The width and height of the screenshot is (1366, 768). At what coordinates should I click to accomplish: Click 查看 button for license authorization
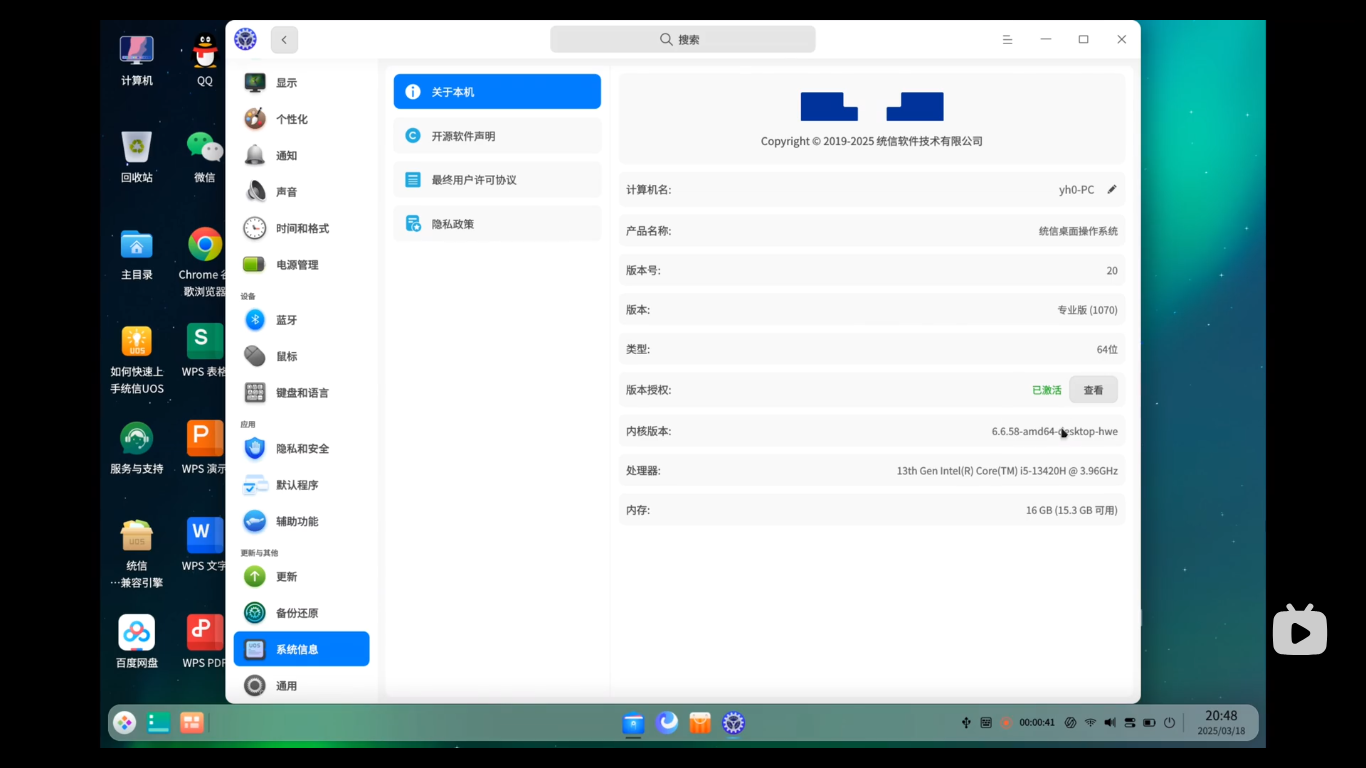tap(1093, 390)
